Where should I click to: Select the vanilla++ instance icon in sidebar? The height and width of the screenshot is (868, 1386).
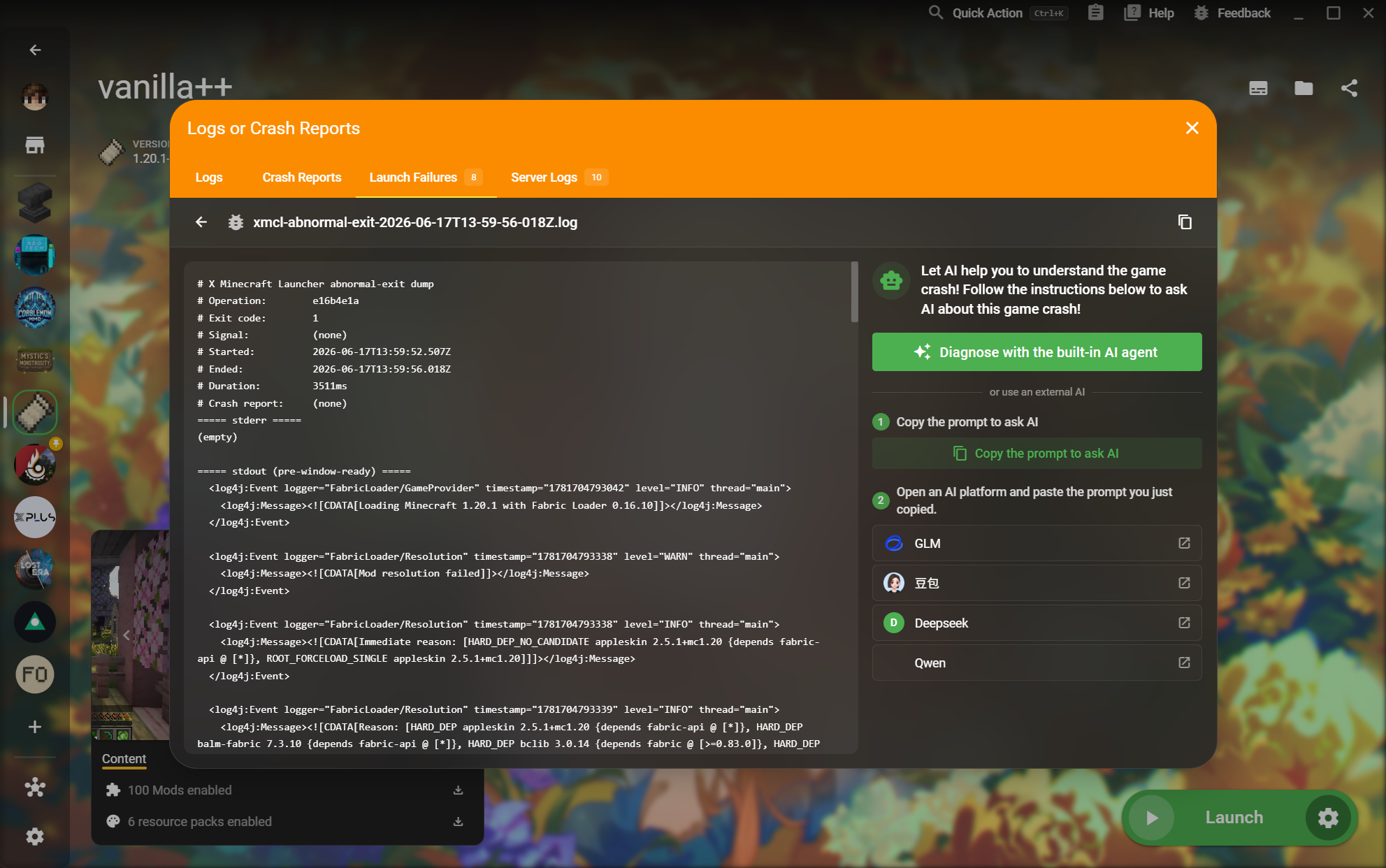(x=35, y=412)
